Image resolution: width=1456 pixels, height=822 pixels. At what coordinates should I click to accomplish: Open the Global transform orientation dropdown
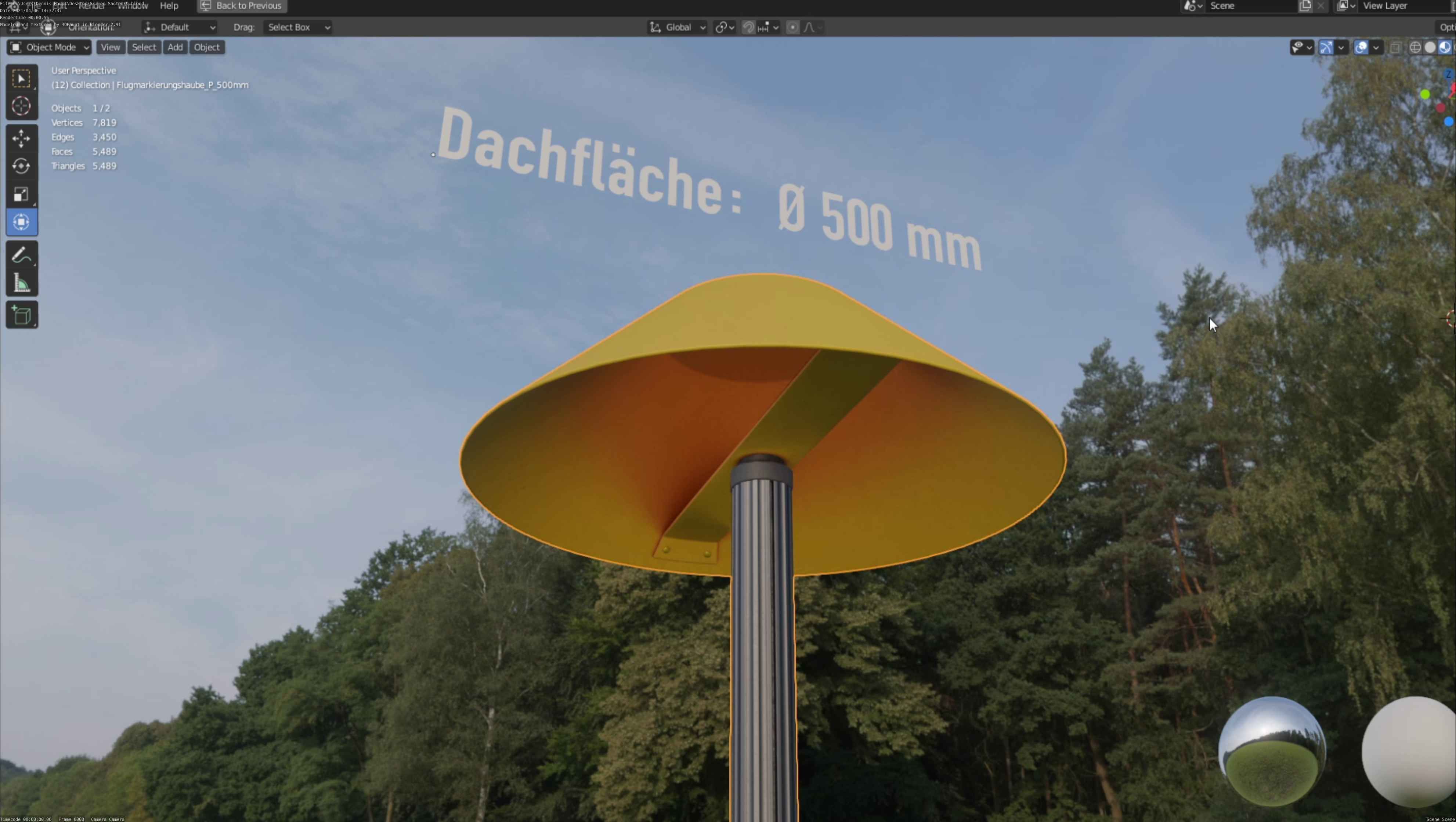point(677,27)
